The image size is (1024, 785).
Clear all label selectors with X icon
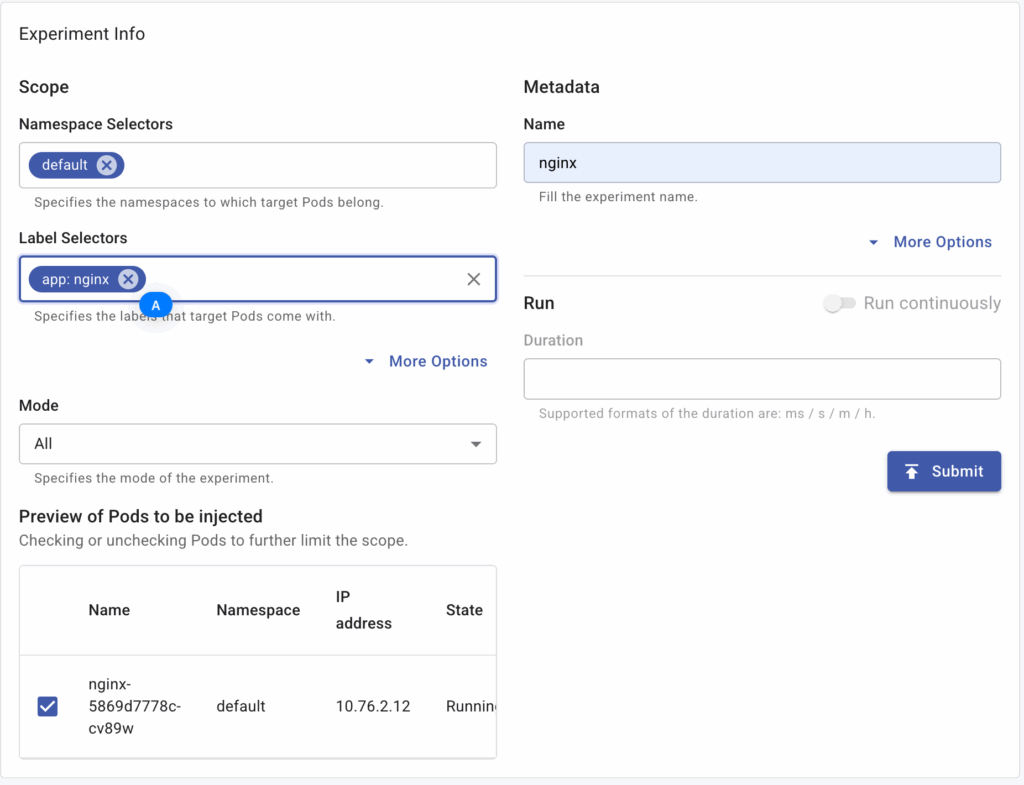473,280
